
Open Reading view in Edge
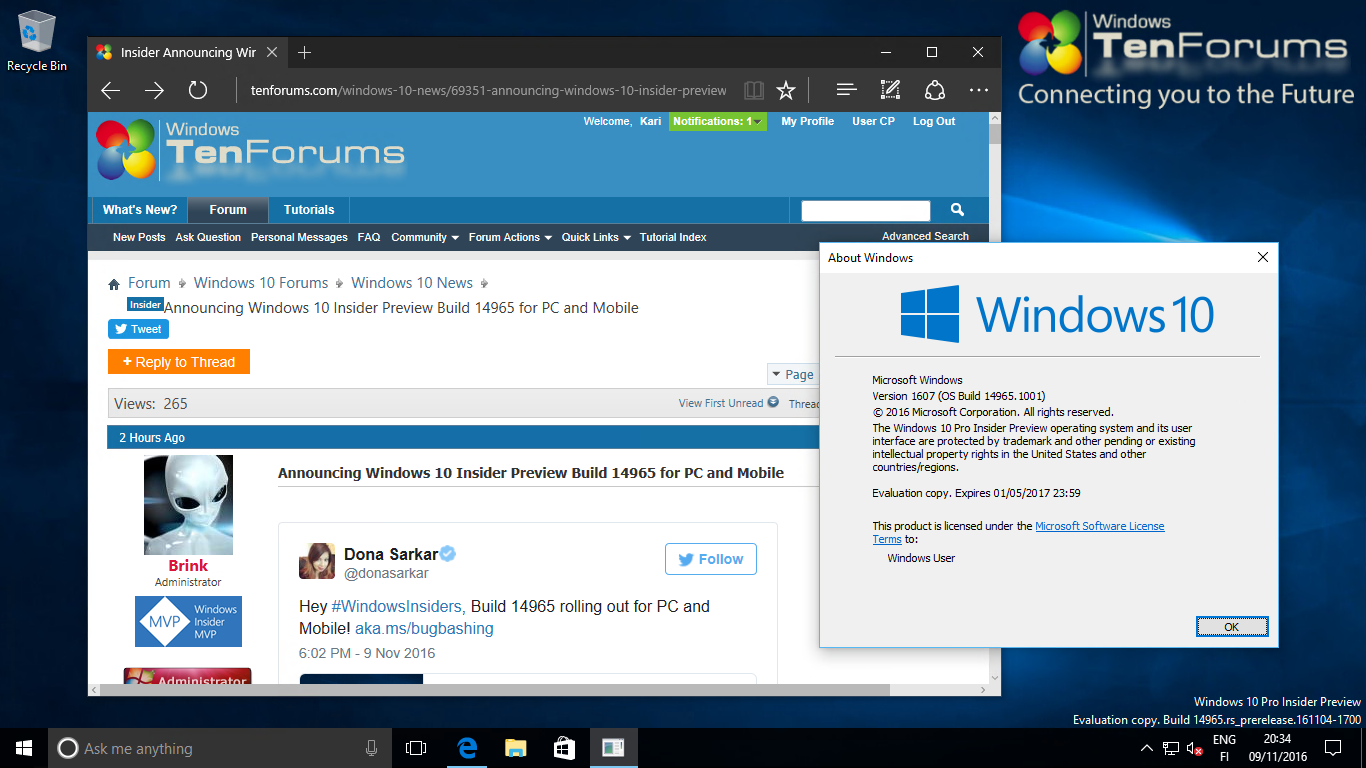(x=754, y=91)
